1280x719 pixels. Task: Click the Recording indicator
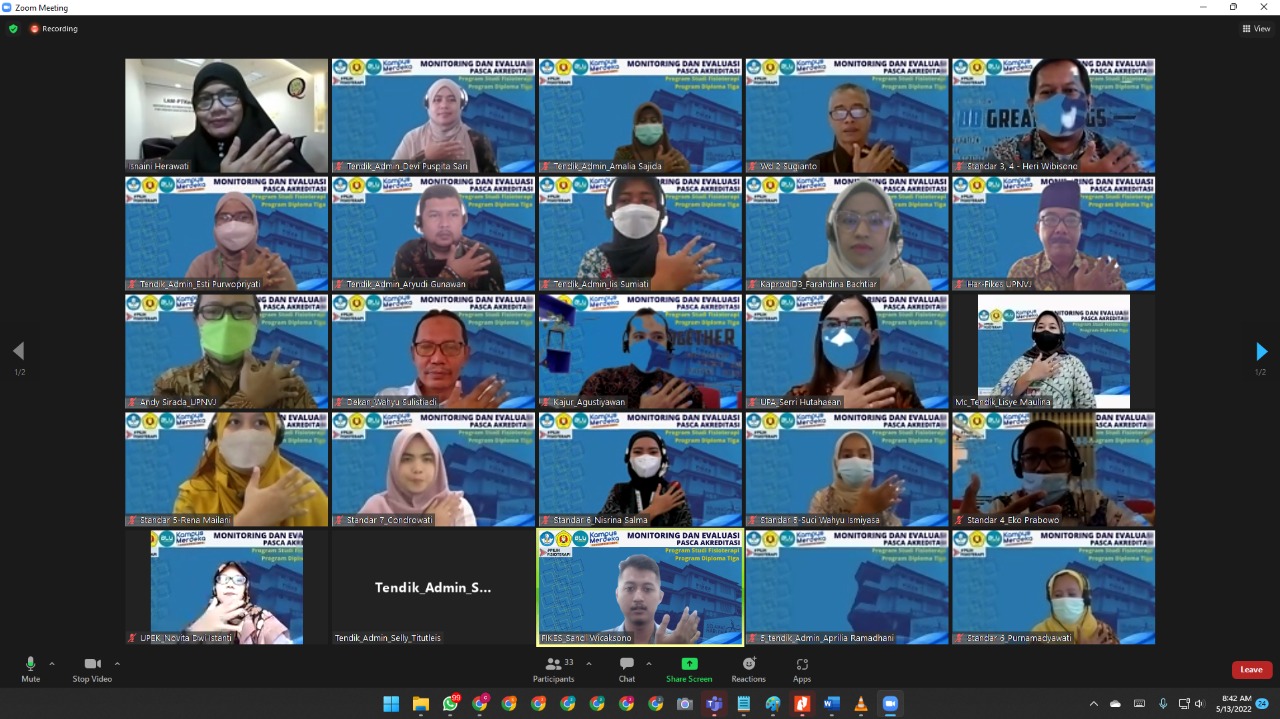(54, 29)
